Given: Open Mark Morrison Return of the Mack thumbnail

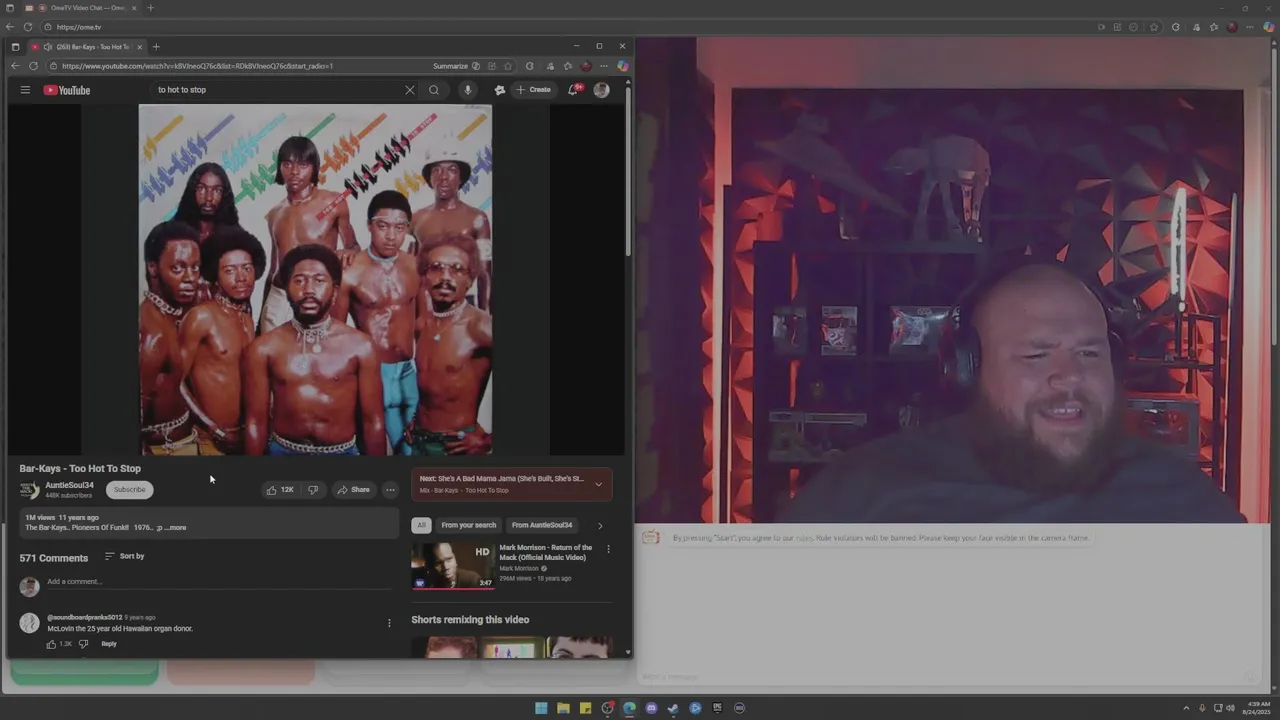Looking at the screenshot, I should [x=452, y=566].
